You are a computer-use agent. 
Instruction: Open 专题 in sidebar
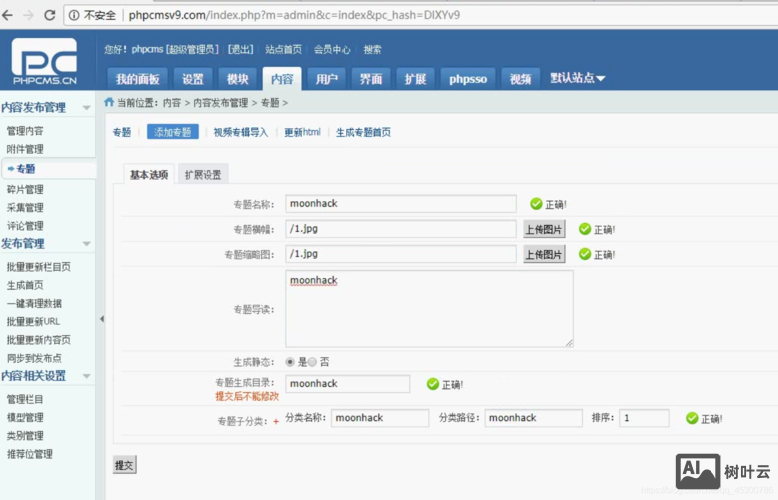click(x=25, y=169)
